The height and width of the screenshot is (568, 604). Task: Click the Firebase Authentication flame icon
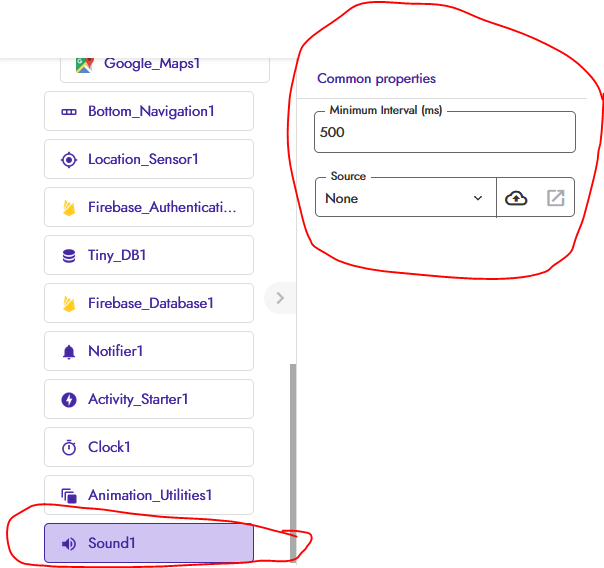coord(69,207)
